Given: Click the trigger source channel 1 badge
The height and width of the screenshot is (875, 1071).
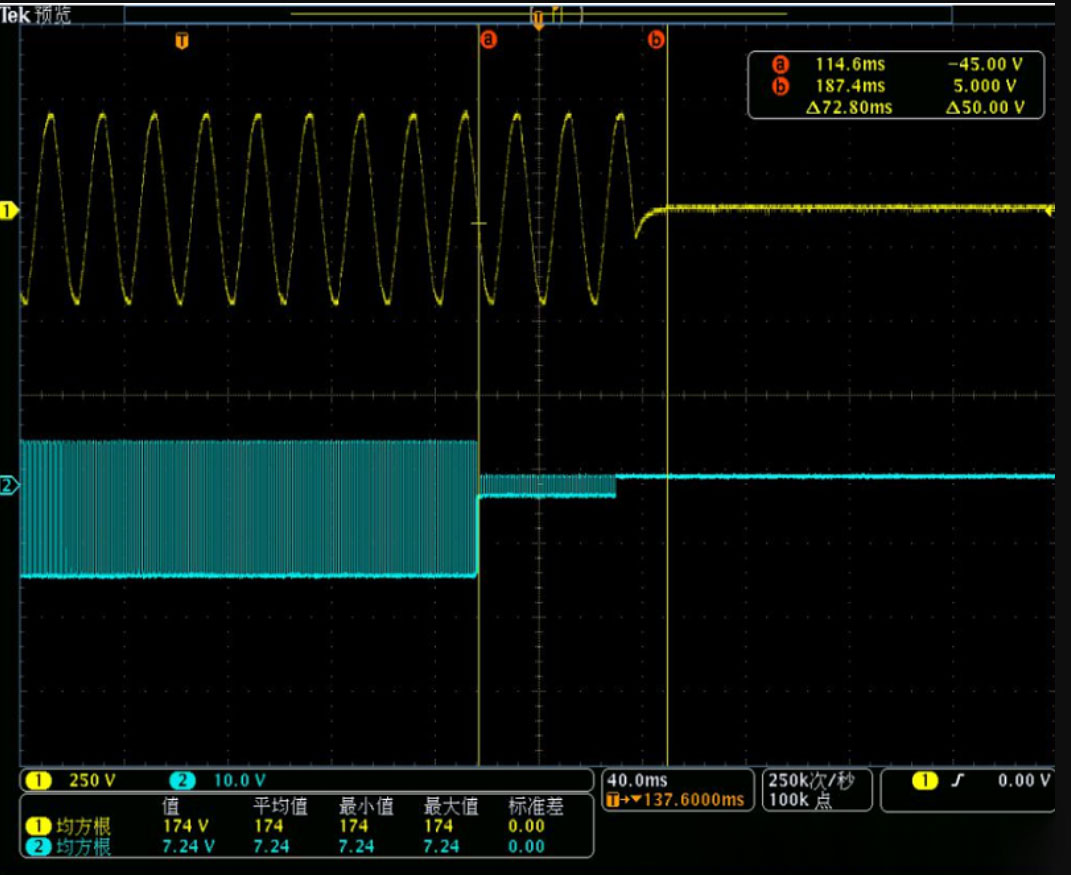Looking at the screenshot, I should [x=924, y=780].
